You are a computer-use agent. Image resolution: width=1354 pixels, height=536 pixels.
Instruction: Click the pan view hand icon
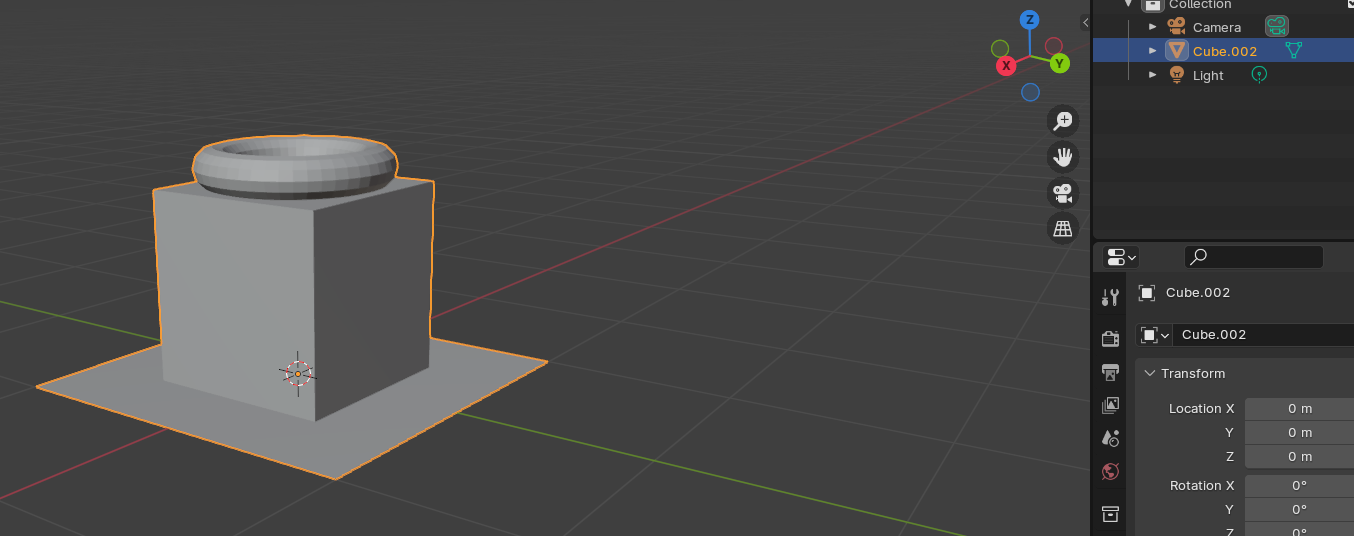pyautogui.click(x=1062, y=157)
